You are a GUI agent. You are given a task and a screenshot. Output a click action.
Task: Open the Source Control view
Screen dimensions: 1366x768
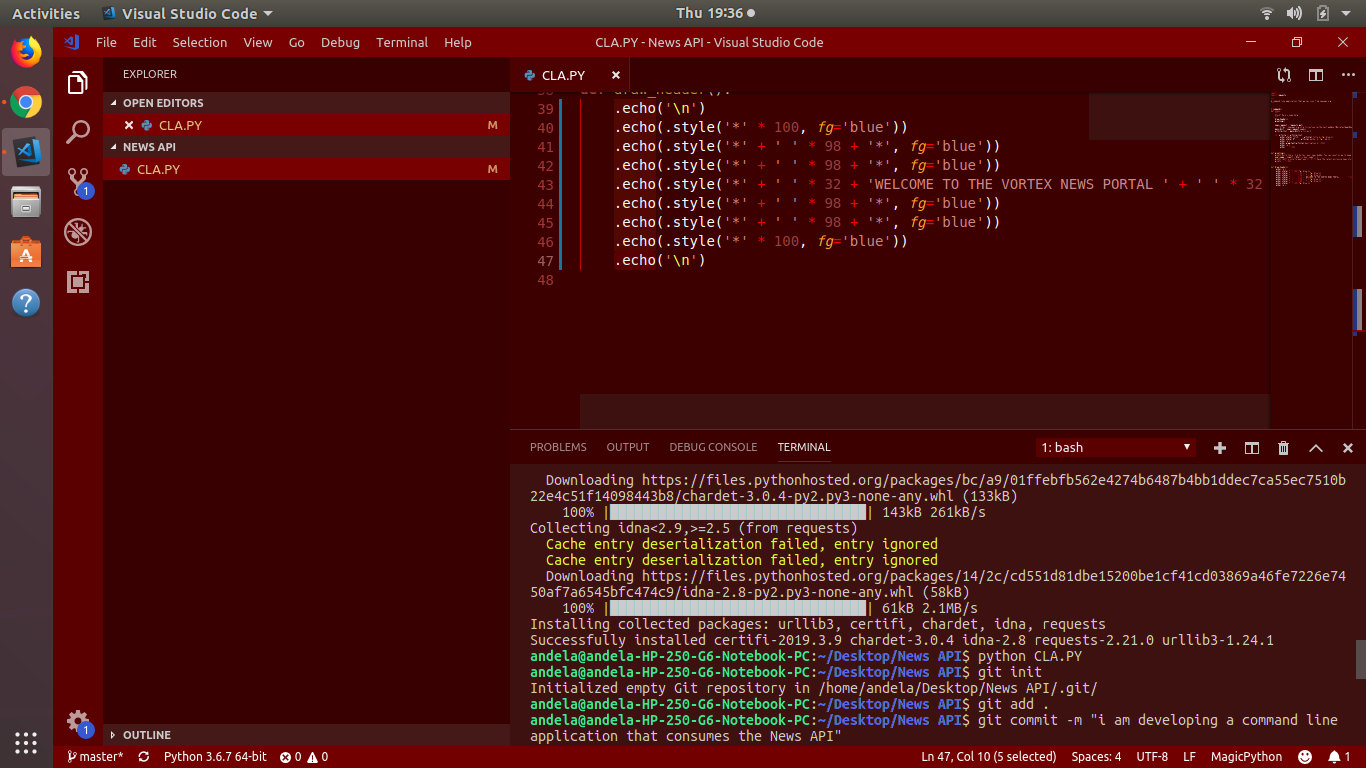pos(78,182)
